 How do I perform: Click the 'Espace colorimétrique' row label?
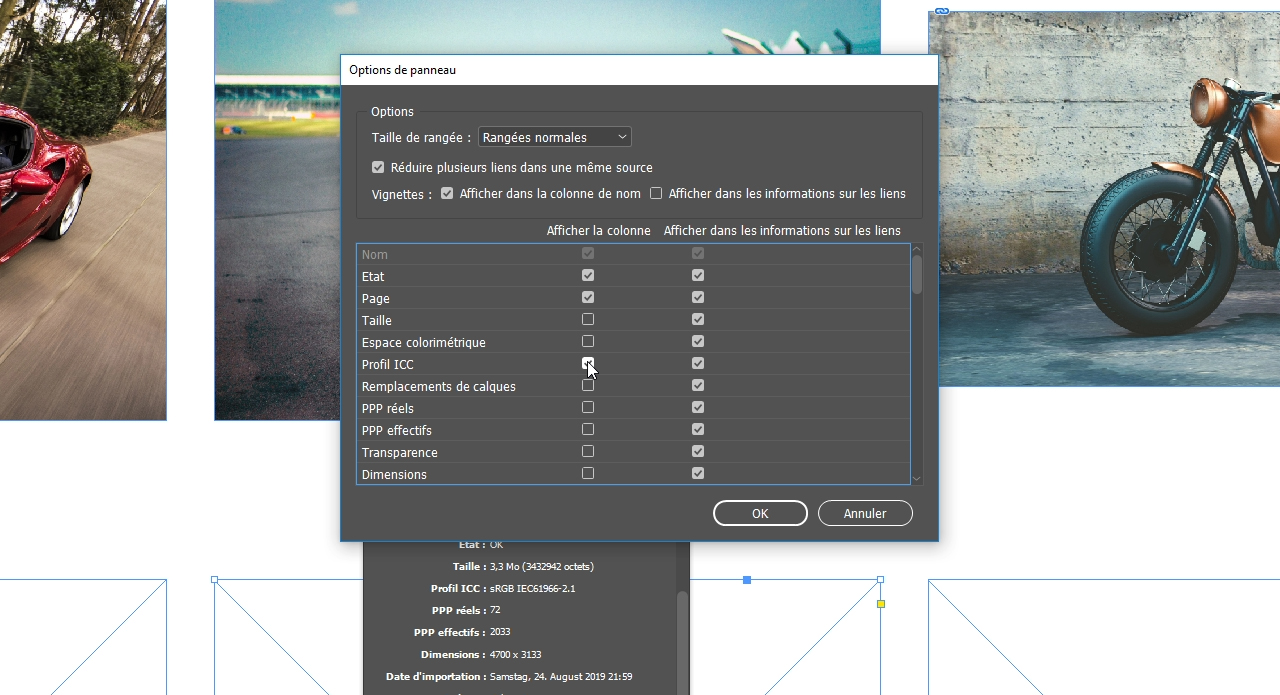424,343
